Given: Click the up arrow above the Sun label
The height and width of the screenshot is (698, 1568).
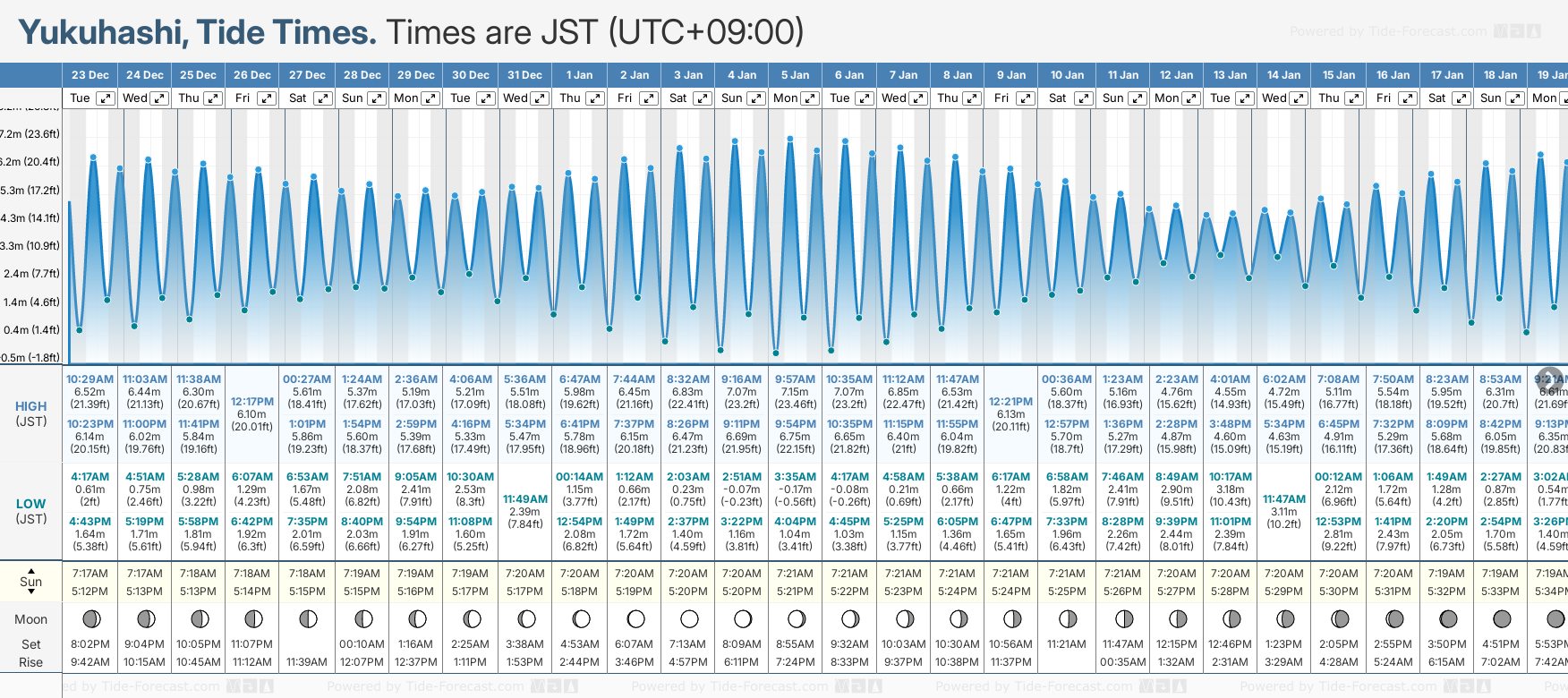Looking at the screenshot, I should pyautogui.click(x=31, y=570).
